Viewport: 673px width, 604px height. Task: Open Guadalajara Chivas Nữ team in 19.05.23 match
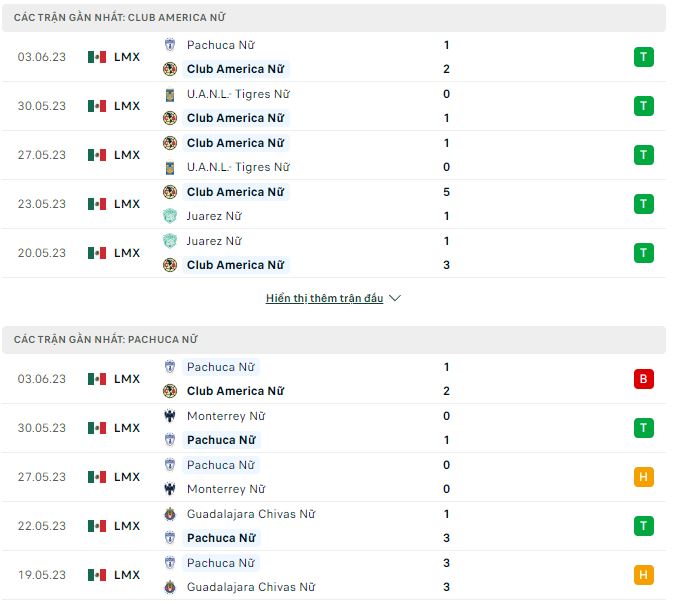250,587
